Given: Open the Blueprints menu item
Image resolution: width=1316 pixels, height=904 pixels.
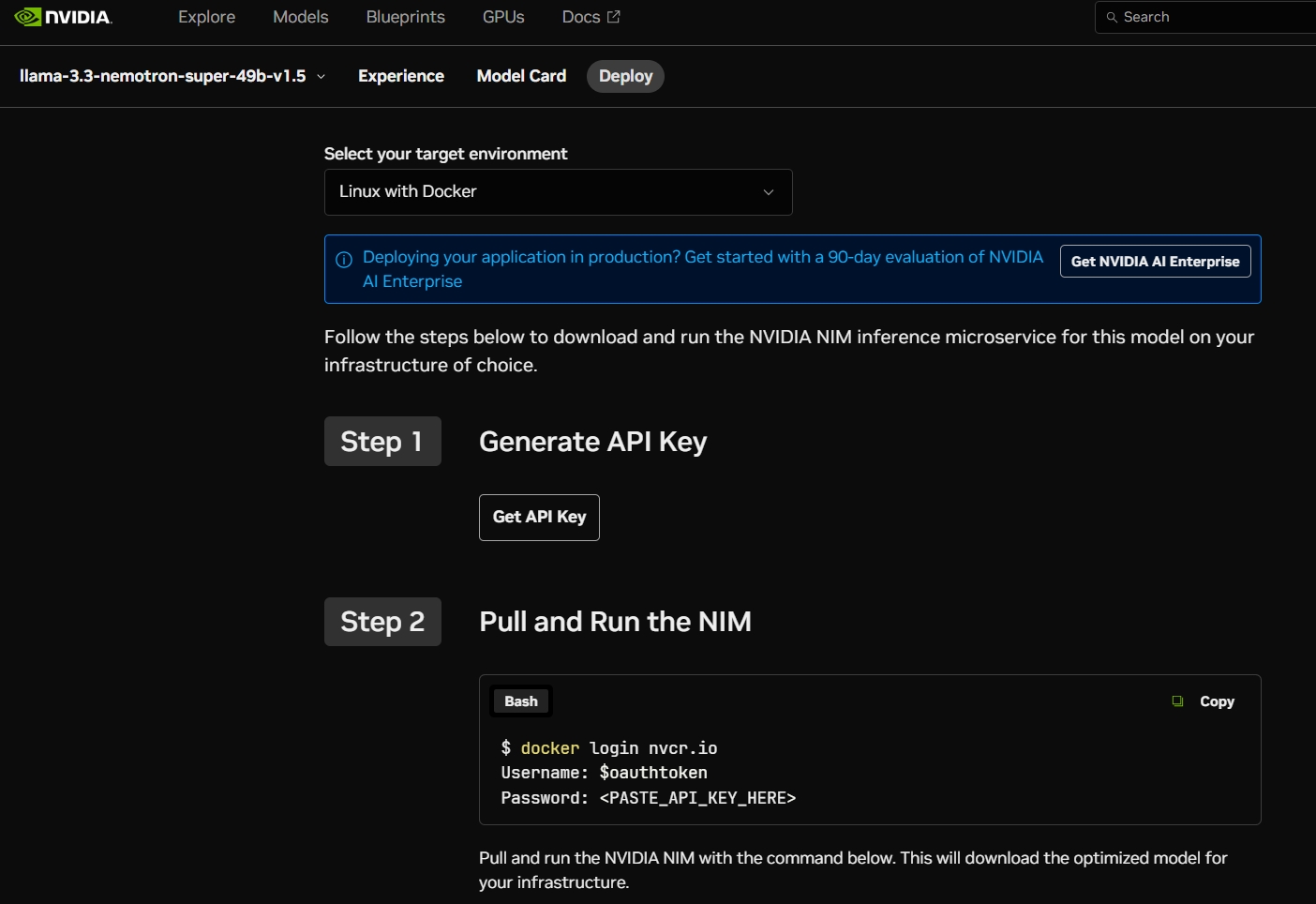Looking at the screenshot, I should [x=405, y=17].
